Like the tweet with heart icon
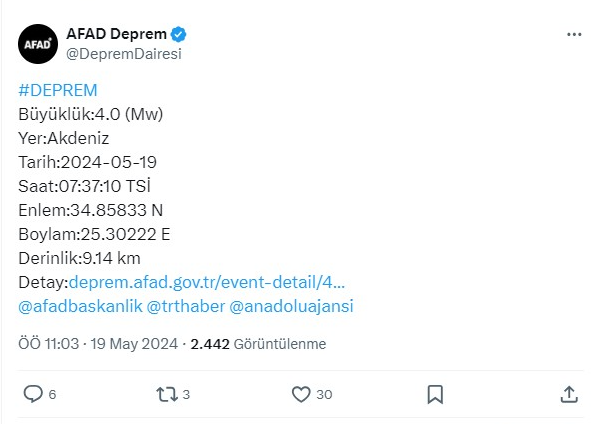 click(x=300, y=394)
